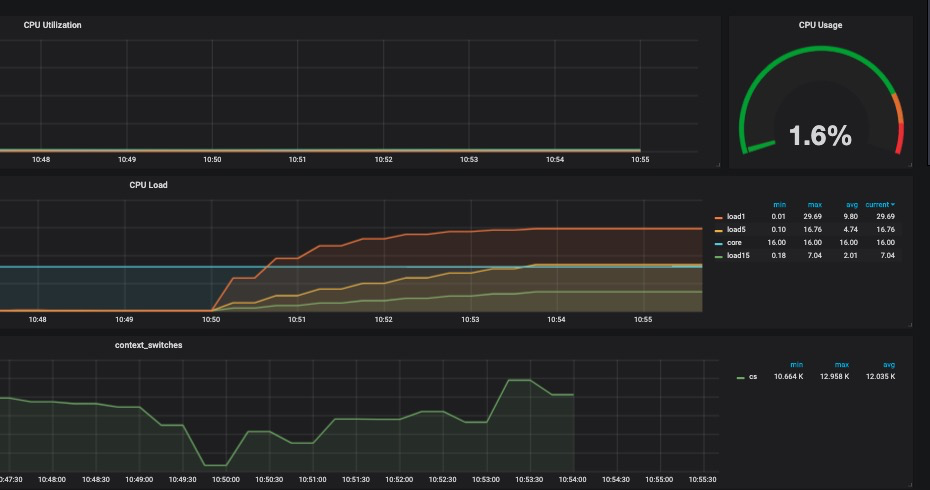
Task: Sort context_switches legend by min
Action: (797, 365)
